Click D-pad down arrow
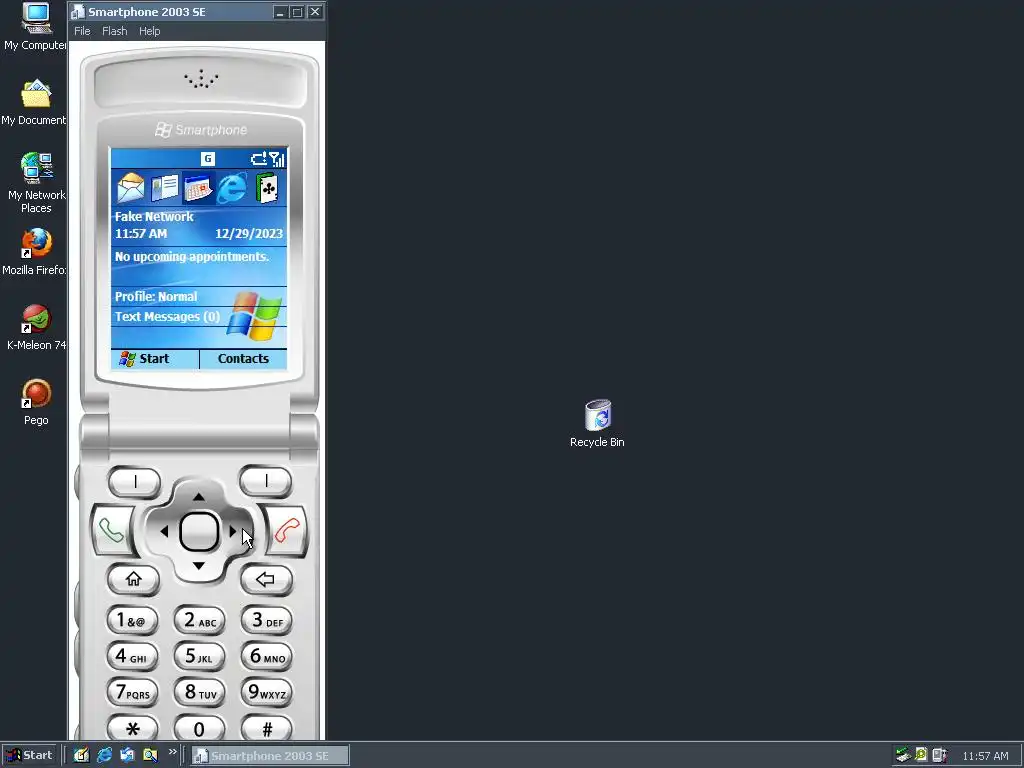 (x=199, y=566)
